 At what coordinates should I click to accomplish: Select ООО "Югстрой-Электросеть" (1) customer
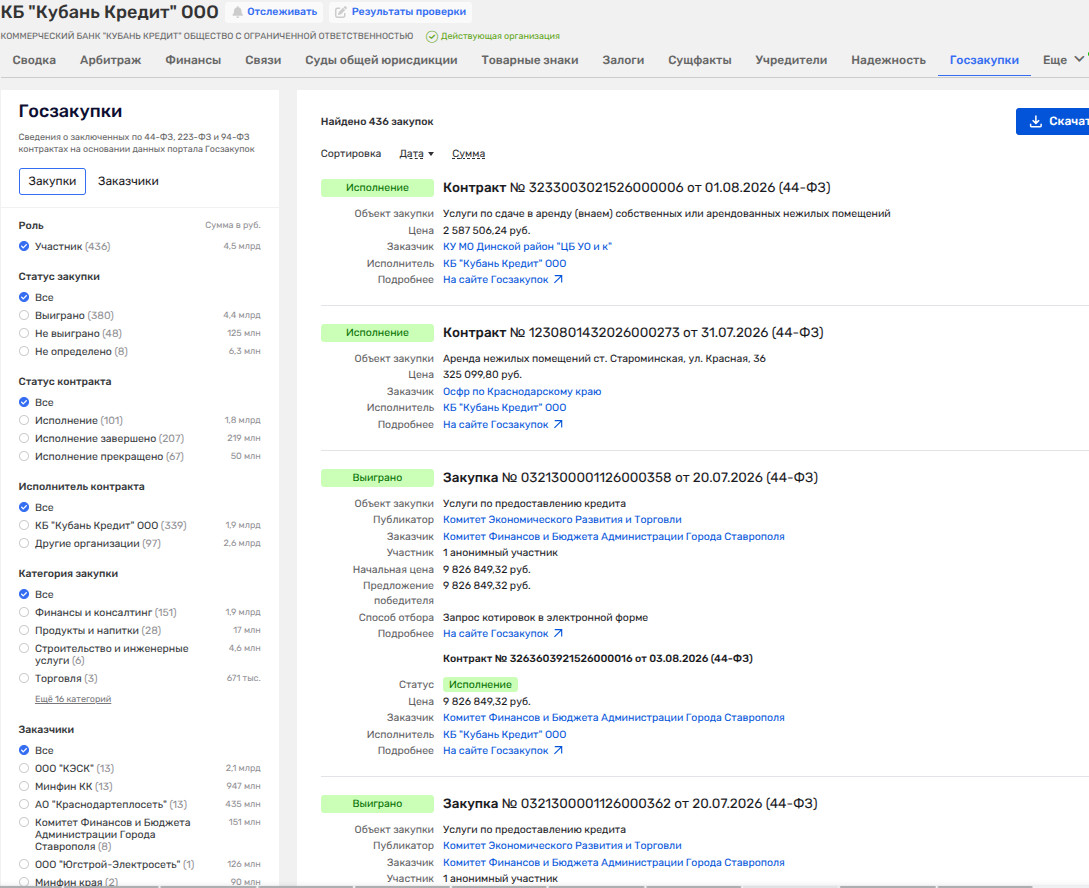[x=24, y=864]
